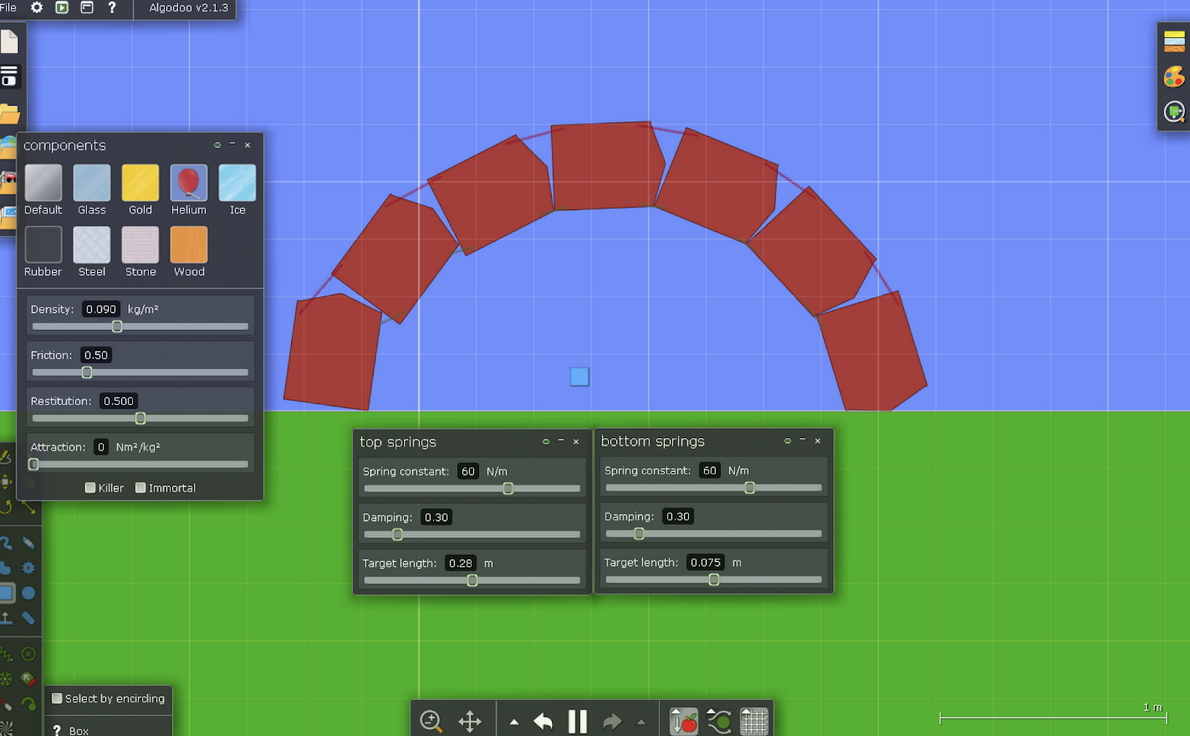1190x736 pixels.
Task: Select the gear tool in left toolbox
Action: [x=29, y=568]
